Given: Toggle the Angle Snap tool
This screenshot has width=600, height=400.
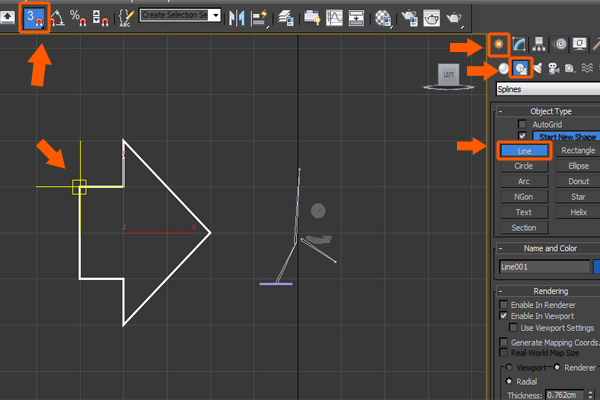Looking at the screenshot, I should tap(57, 18).
